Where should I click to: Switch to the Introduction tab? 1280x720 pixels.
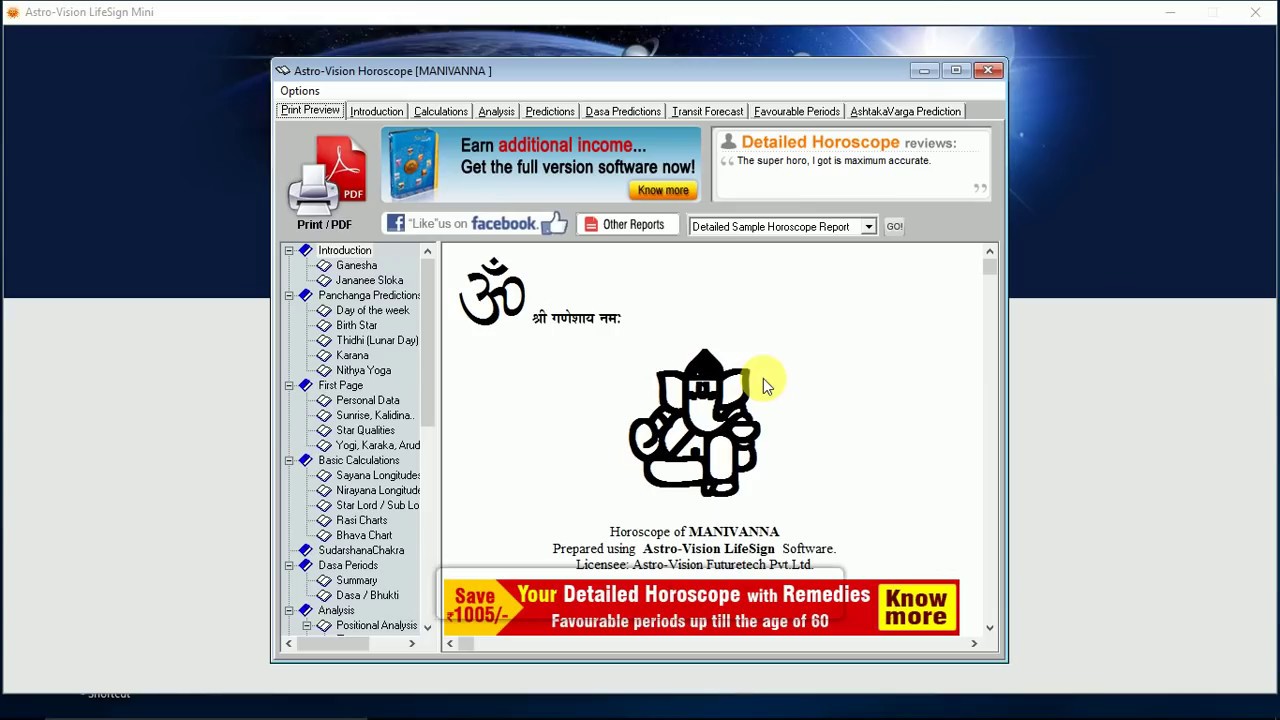(x=377, y=111)
